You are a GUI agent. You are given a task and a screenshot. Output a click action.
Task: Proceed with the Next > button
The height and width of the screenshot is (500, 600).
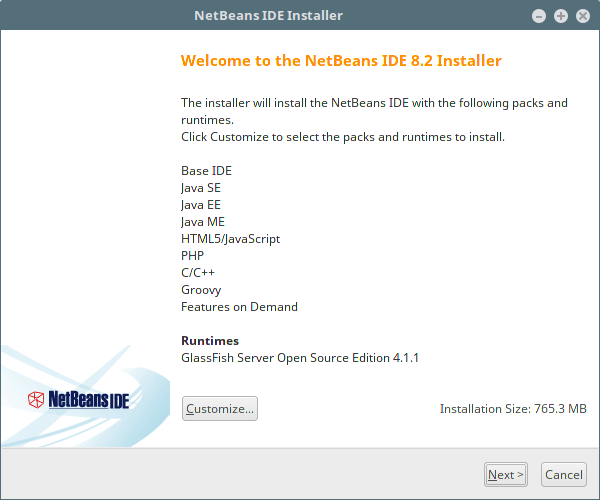(x=505, y=474)
